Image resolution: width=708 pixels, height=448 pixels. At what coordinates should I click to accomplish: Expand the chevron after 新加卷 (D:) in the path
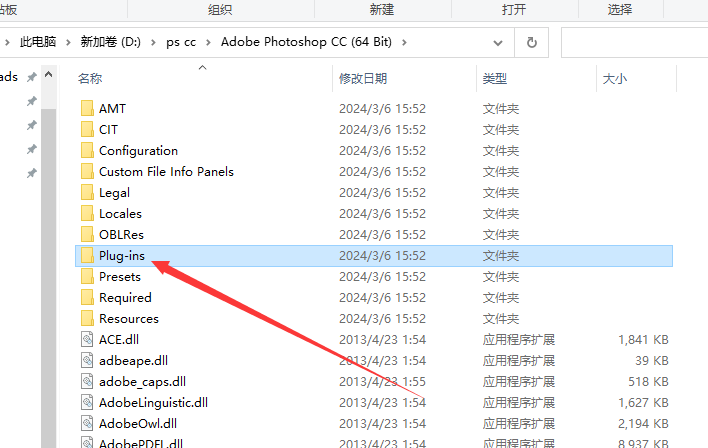click(154, 42)
